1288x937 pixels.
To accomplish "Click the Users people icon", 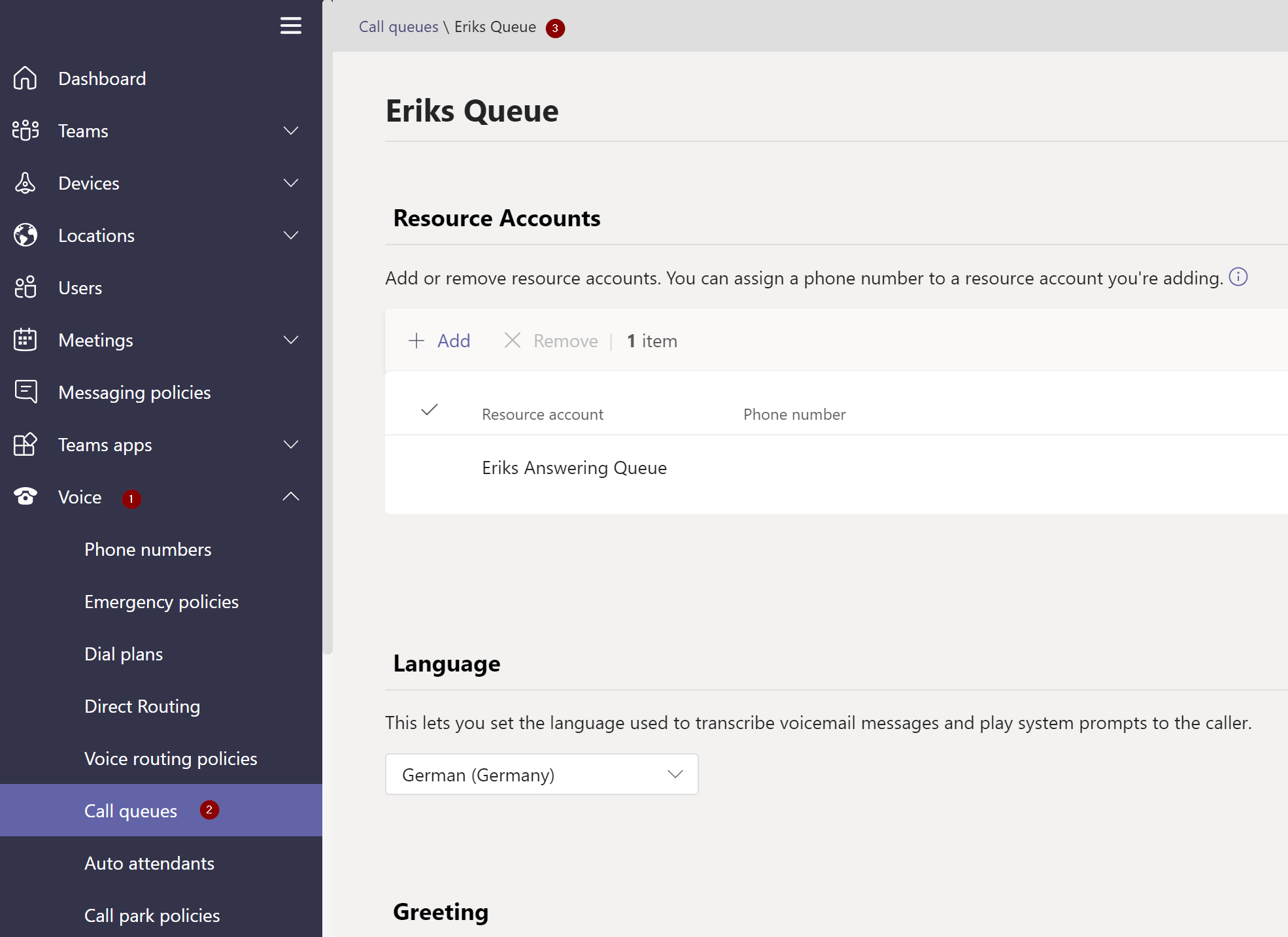I will (25, 288).
